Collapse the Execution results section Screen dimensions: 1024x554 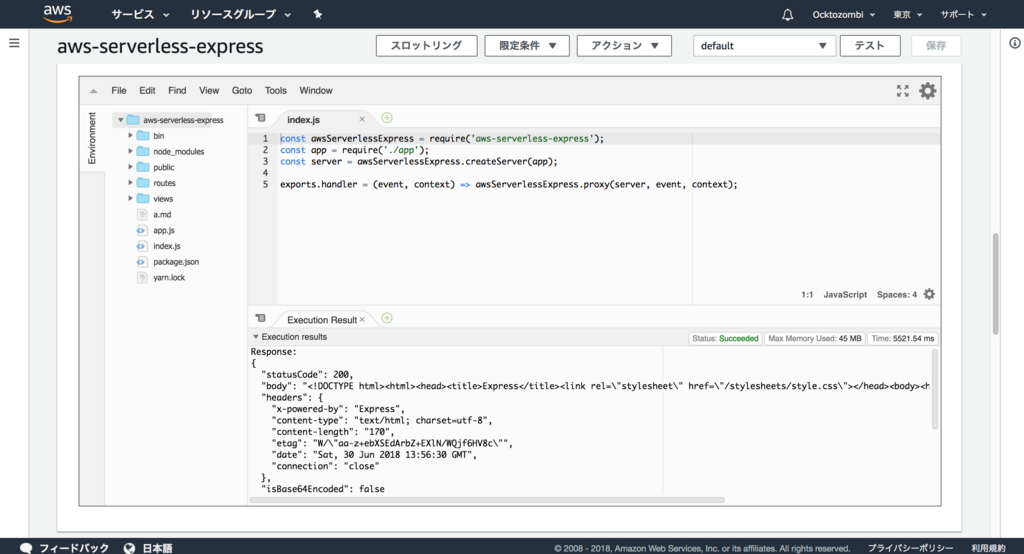[256, 337]
